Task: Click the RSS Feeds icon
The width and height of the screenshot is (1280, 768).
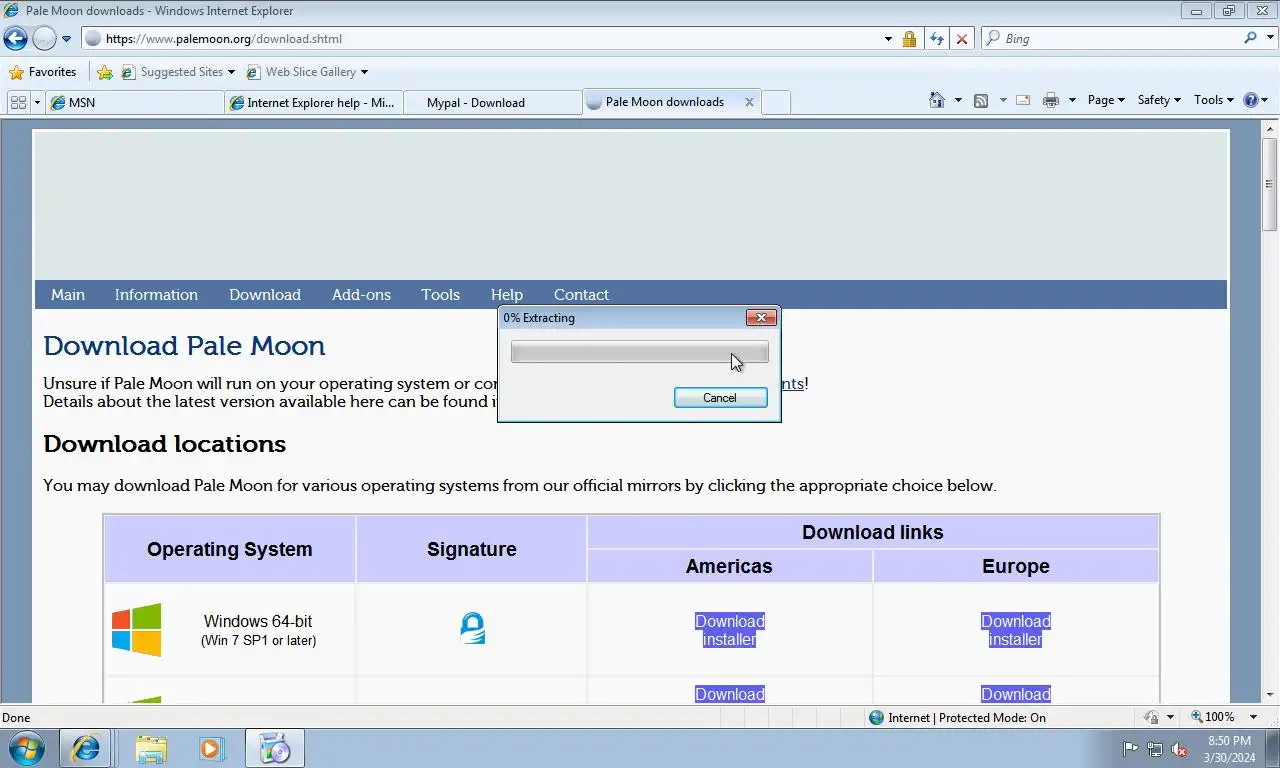Action: (981, 100)
